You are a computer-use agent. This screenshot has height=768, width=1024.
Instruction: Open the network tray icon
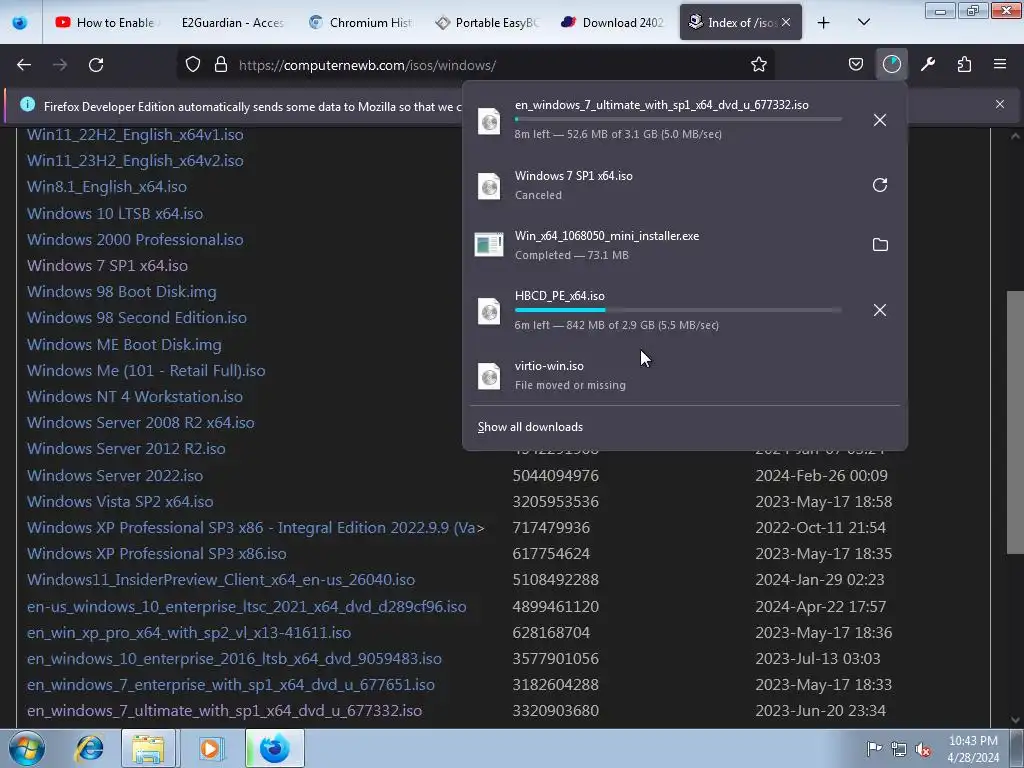pyautogui.click(x=899, y=749)
